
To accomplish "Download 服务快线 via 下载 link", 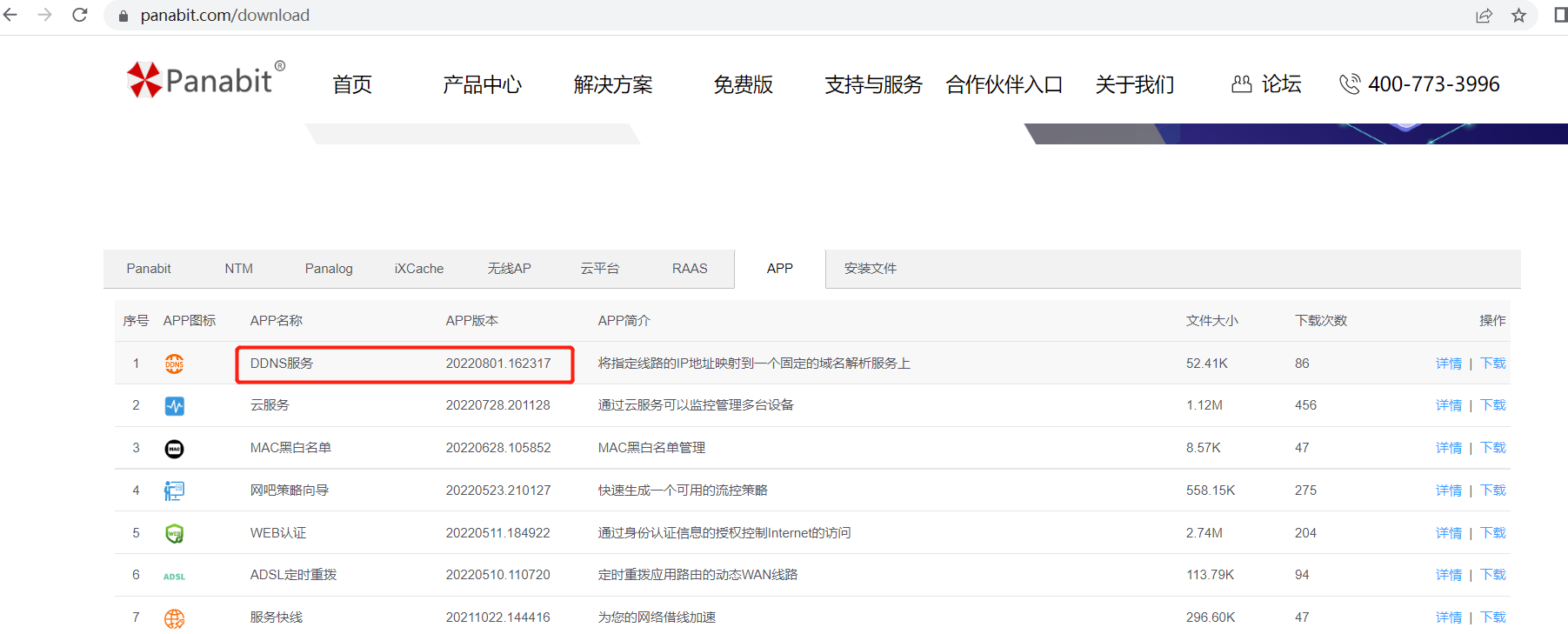I will [1493, 617].
